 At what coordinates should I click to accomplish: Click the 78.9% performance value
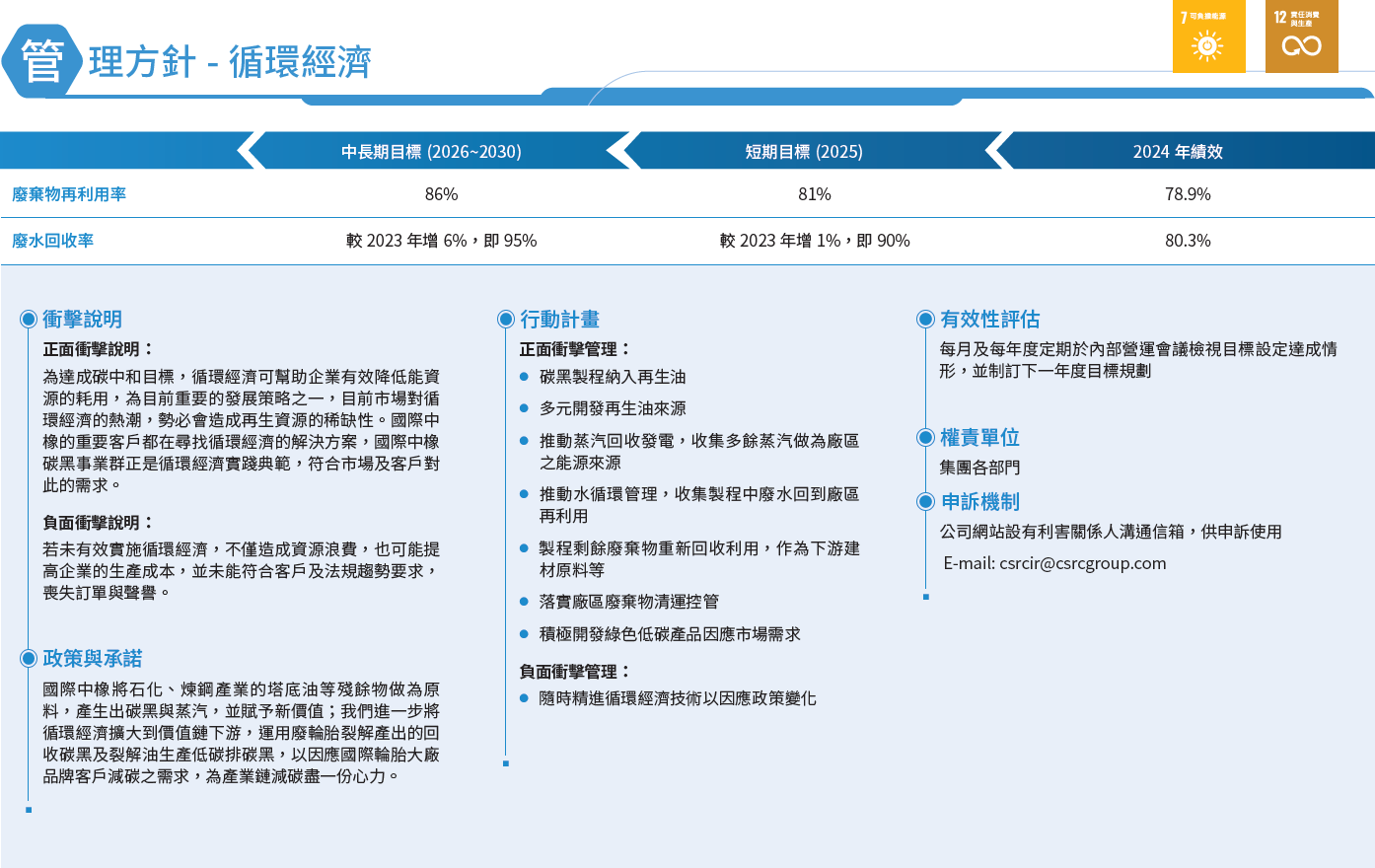click(x=1188, y=195)
